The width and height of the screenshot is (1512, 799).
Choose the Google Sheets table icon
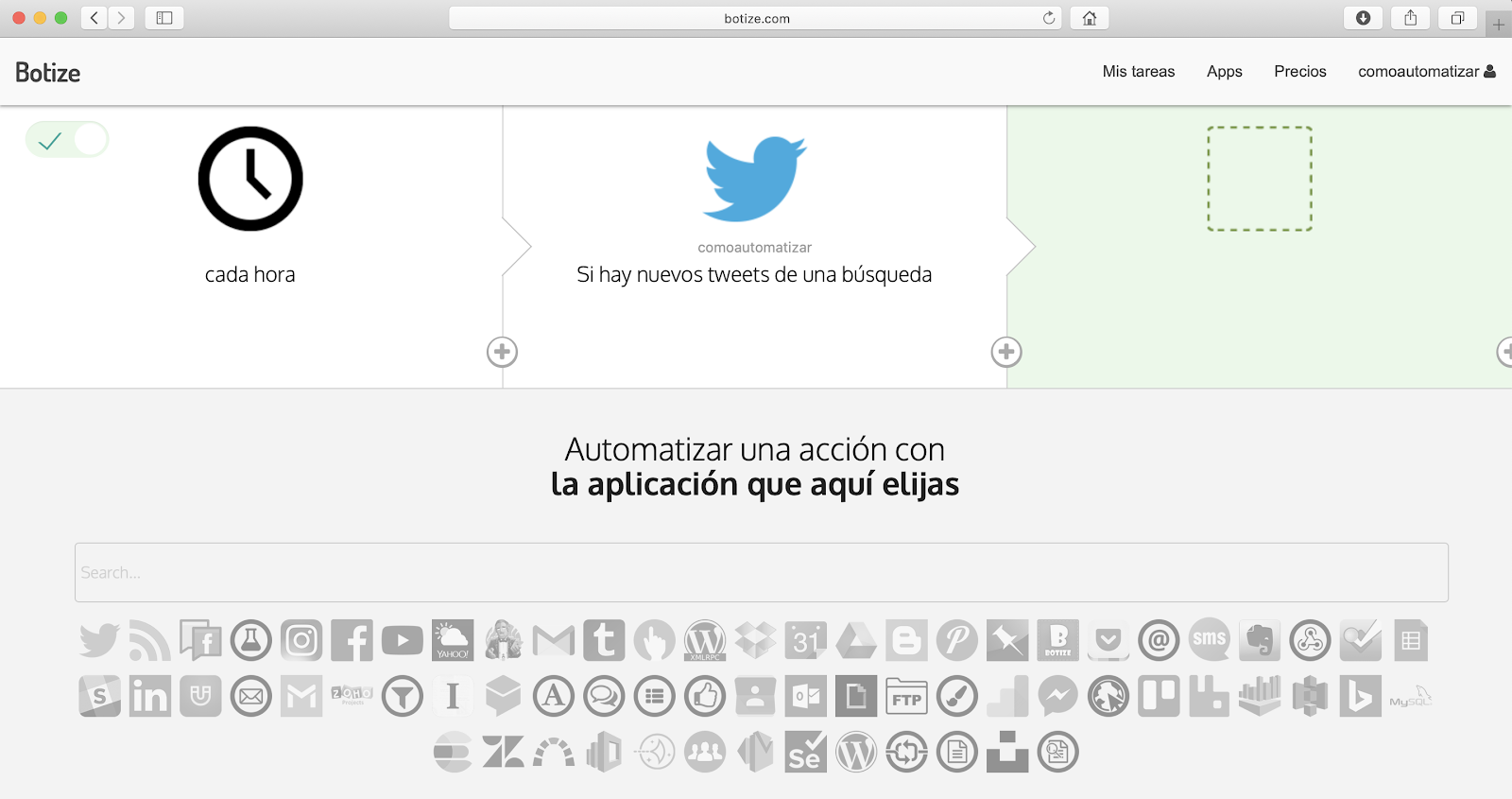[1411, 640]
